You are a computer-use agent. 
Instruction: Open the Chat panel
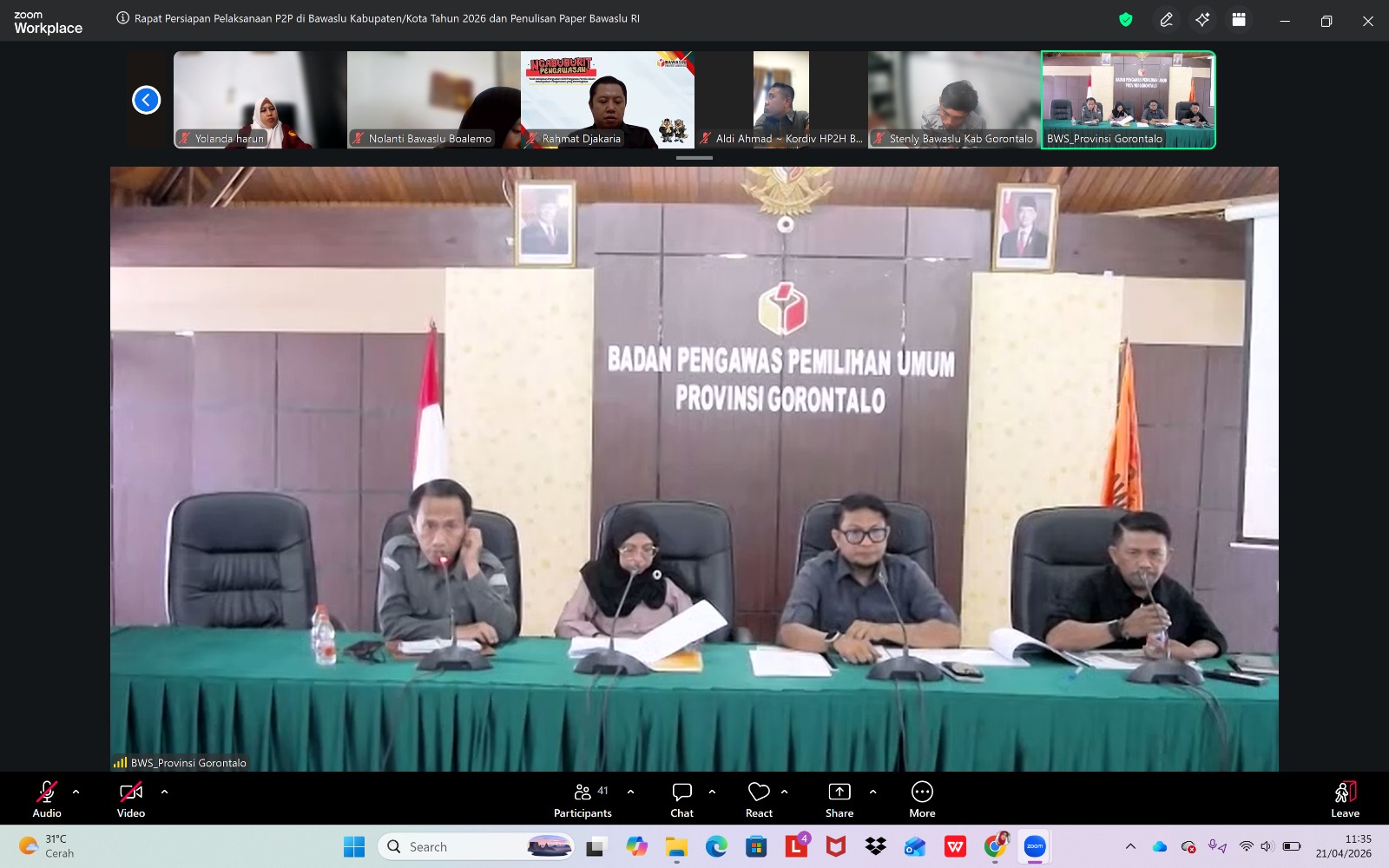[x=681, y=799]
